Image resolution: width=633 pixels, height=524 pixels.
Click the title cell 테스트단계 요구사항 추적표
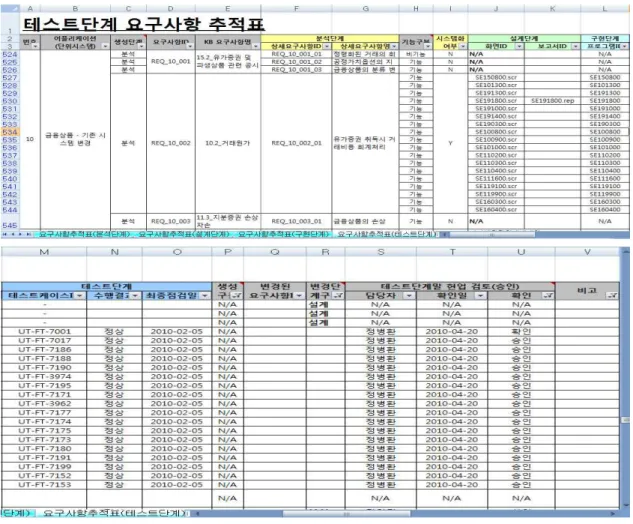[x=143, y=24]
